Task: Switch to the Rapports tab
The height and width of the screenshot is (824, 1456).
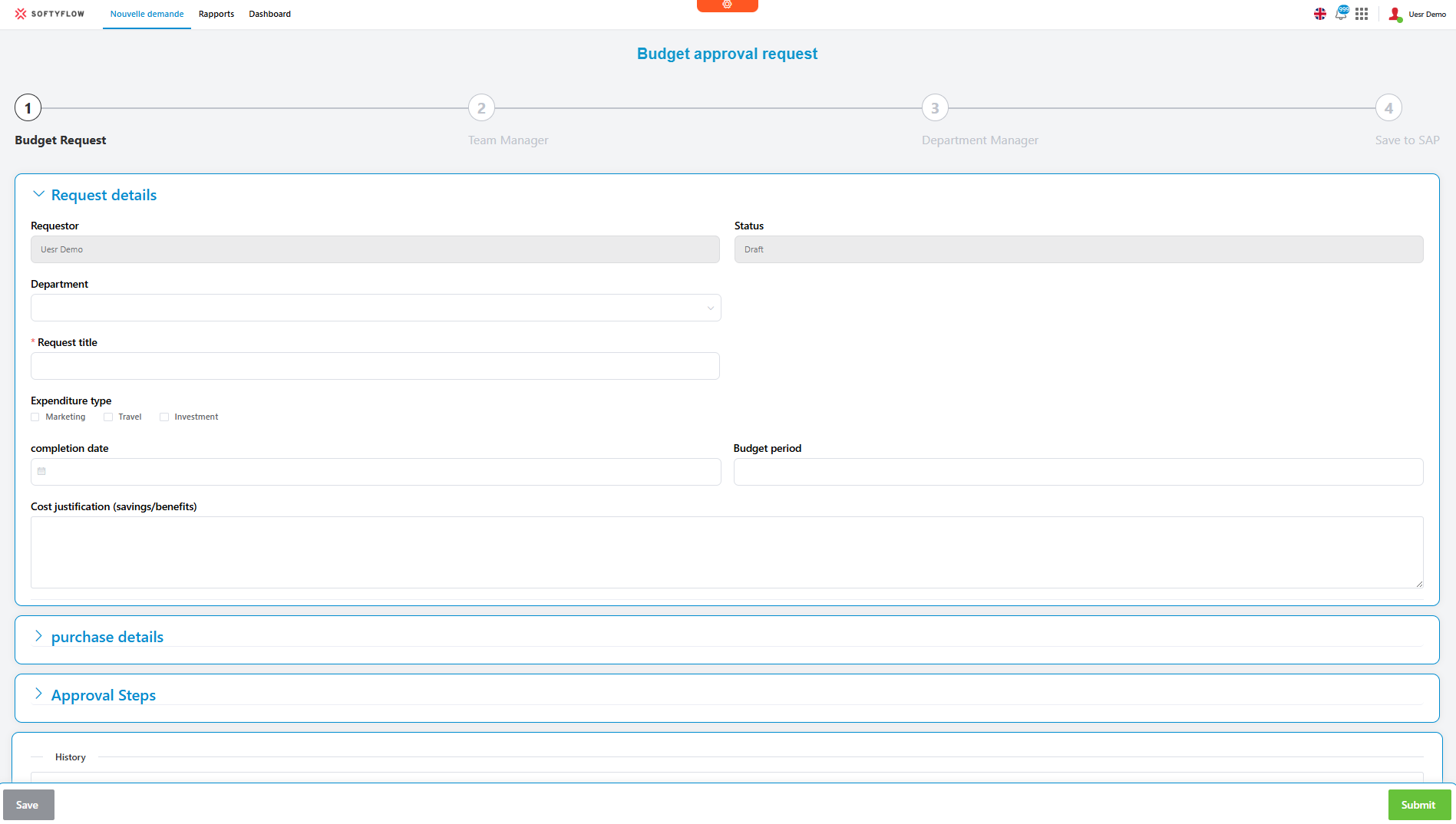Action: [x=216, y=14]
